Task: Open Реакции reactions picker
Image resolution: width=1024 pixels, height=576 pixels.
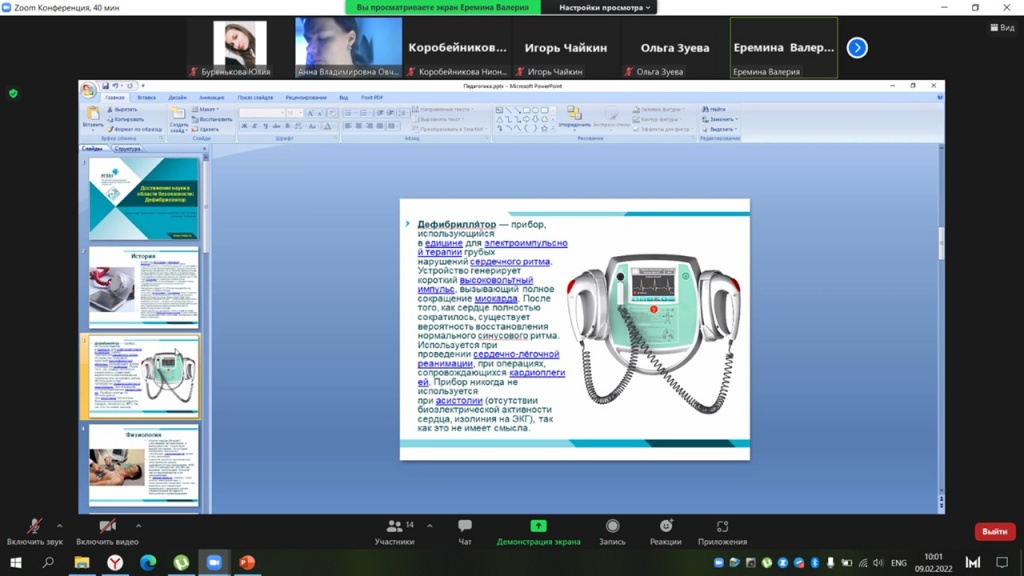Action: coord(666,531)
